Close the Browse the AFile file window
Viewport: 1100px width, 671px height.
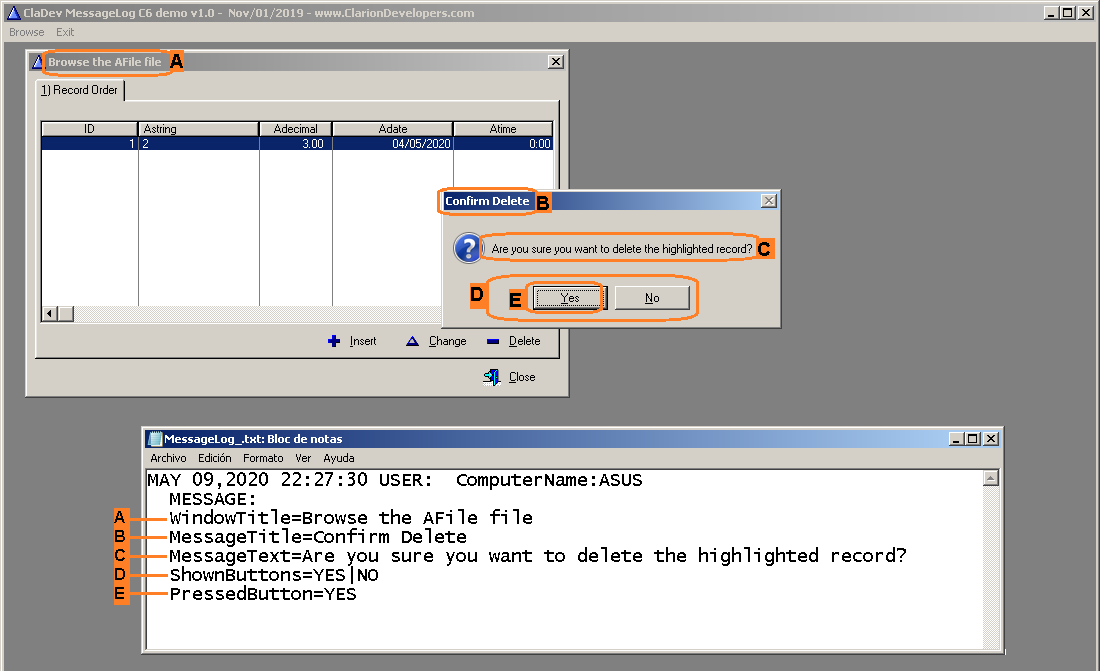556,62
